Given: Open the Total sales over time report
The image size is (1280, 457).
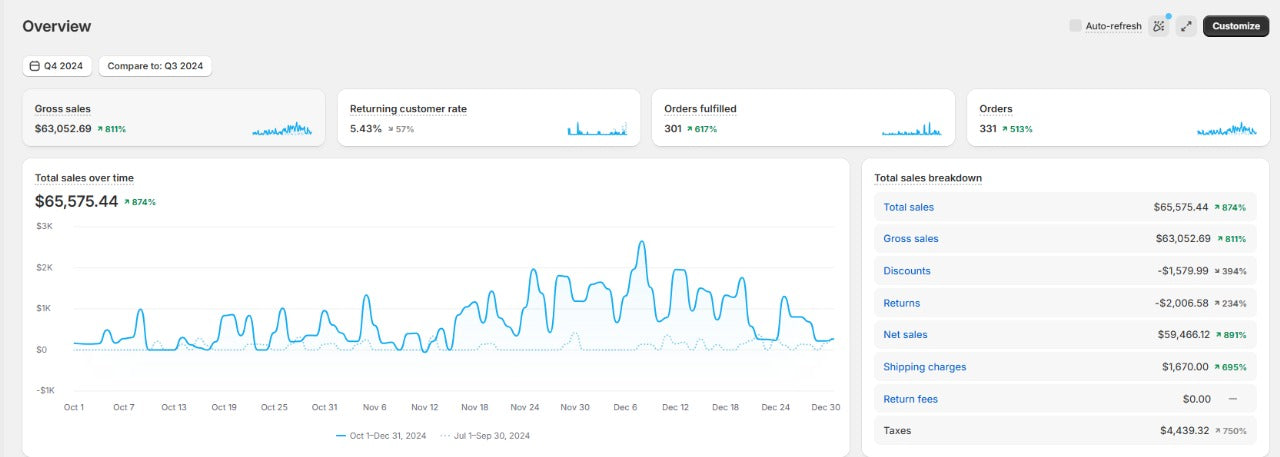Looking at the screenshot, I should 84,178.
